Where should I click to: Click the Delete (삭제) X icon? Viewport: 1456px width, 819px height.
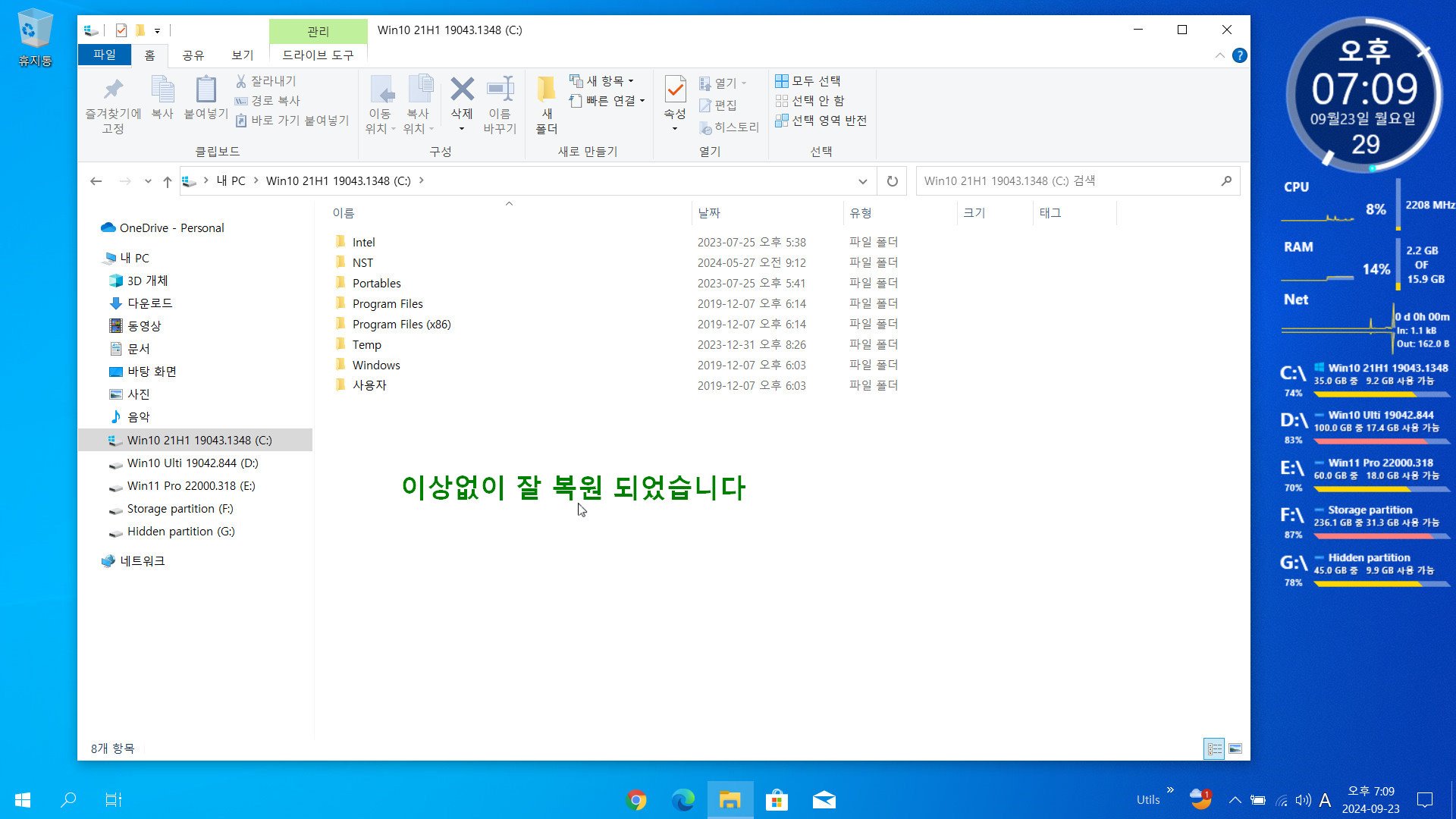click(x=462, y=89)
